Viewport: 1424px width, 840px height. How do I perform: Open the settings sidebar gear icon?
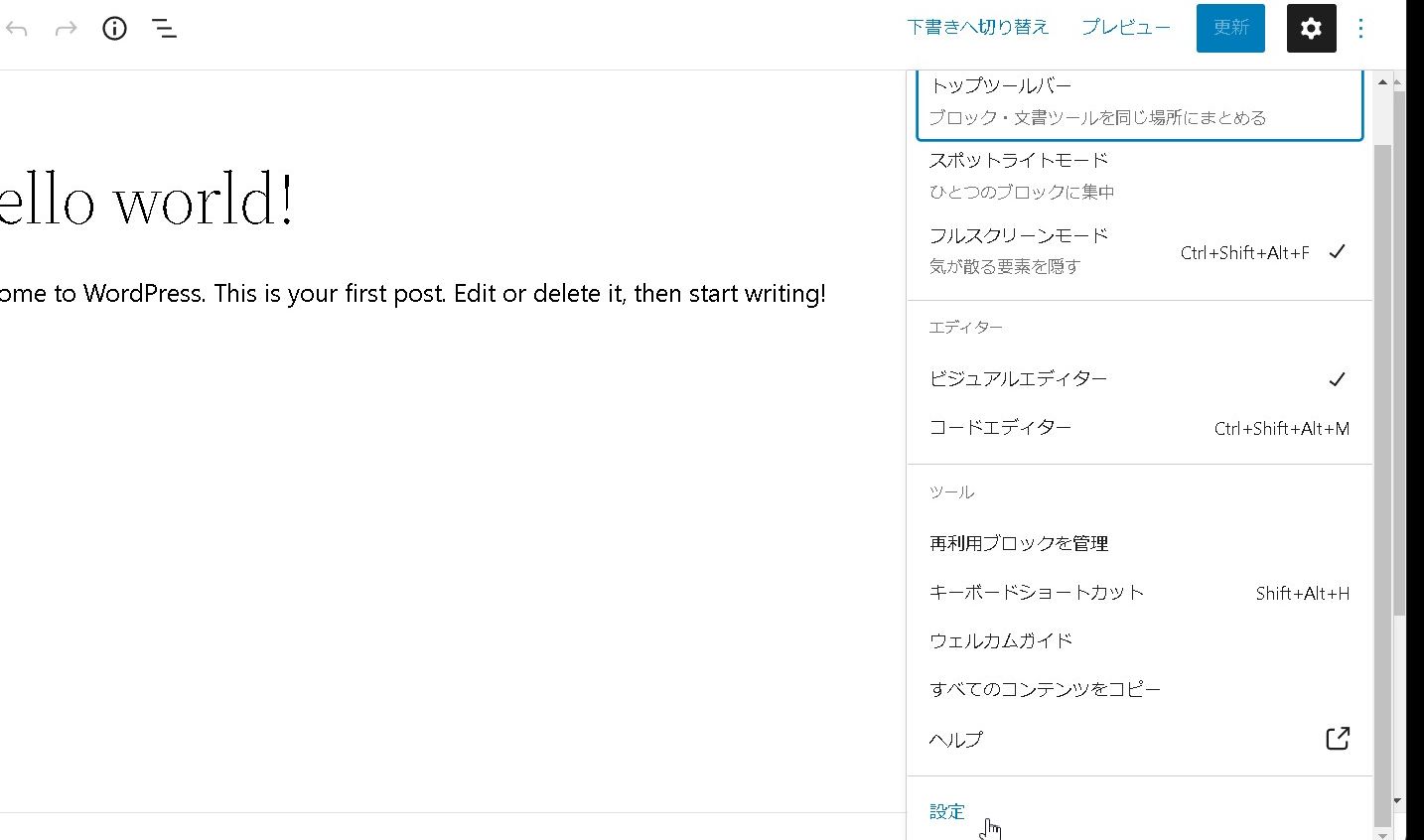(x=1311, y=28)
